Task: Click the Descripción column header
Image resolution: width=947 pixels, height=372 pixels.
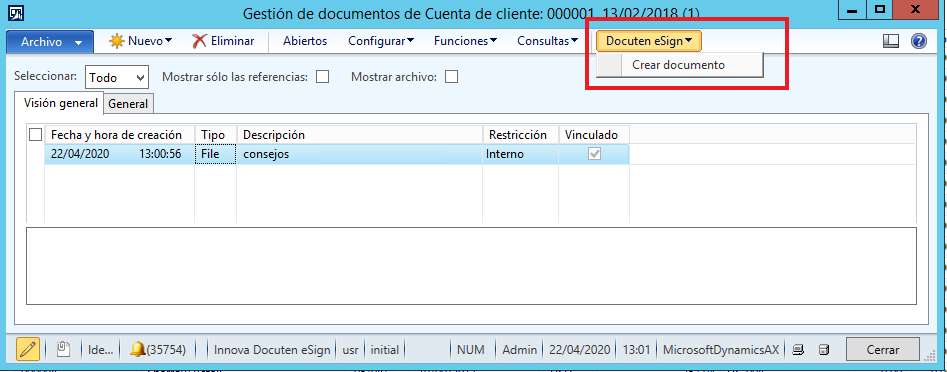Action: pos(360,135)
